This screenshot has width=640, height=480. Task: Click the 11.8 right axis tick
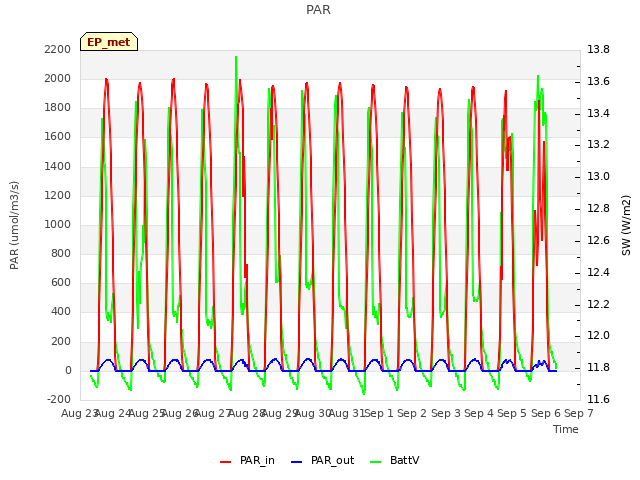click(598, 367)
